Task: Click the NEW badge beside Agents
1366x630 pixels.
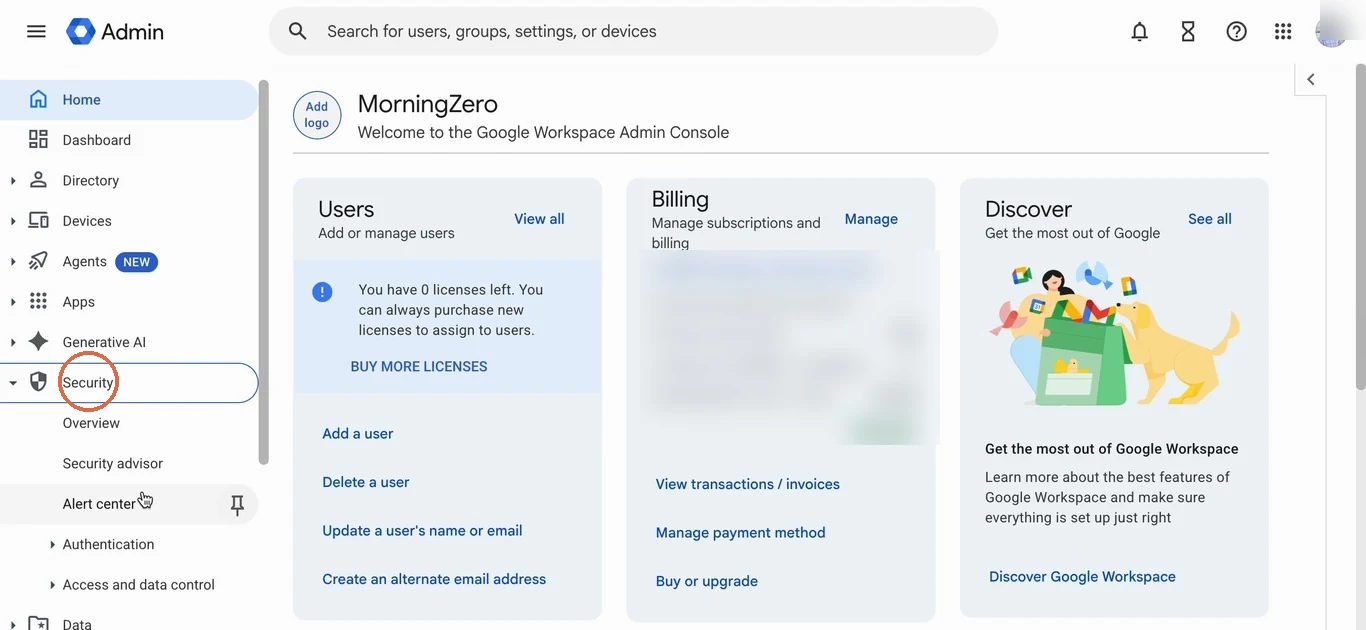Action: tap(136, 262)
